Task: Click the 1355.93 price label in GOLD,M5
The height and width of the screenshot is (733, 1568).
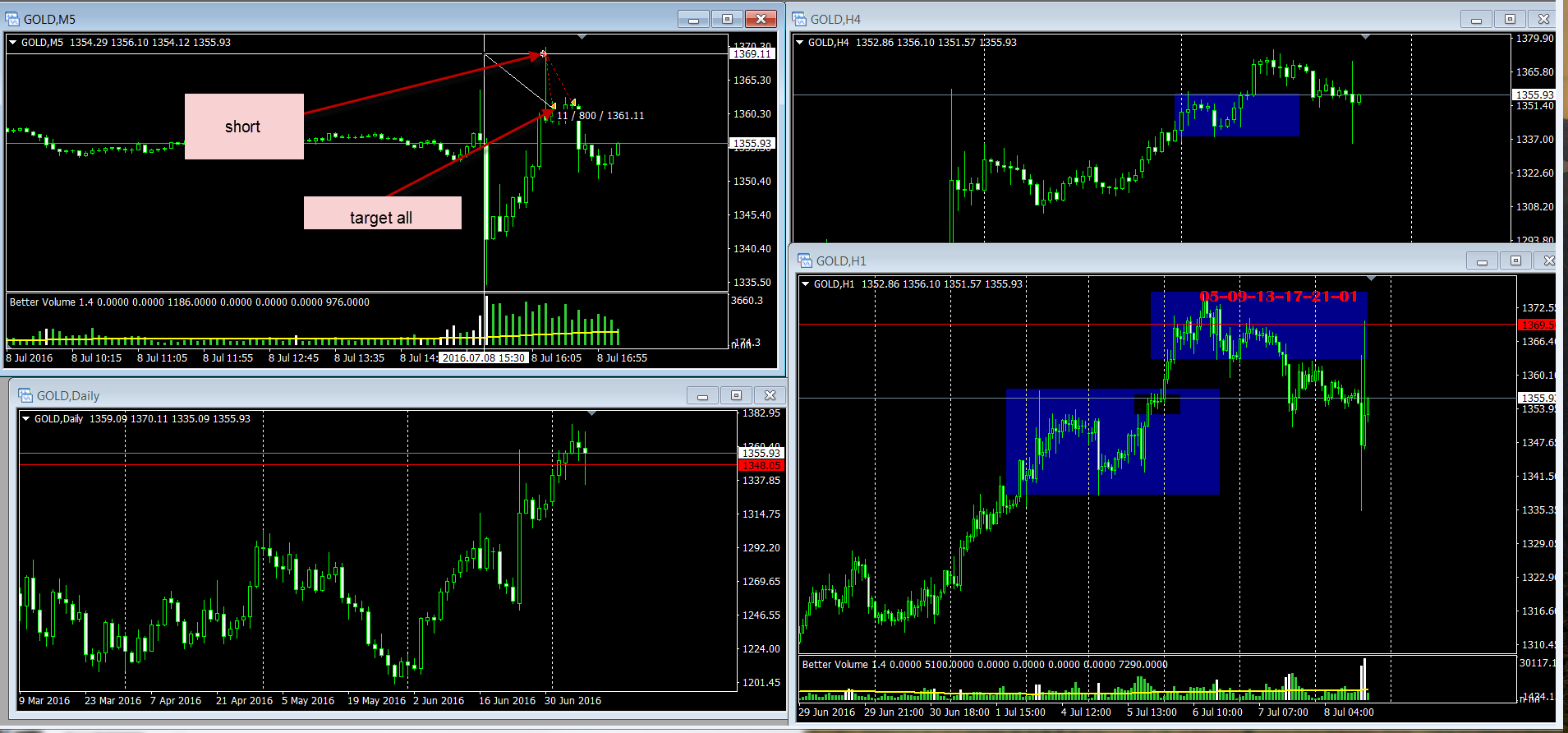Action: 752,143
